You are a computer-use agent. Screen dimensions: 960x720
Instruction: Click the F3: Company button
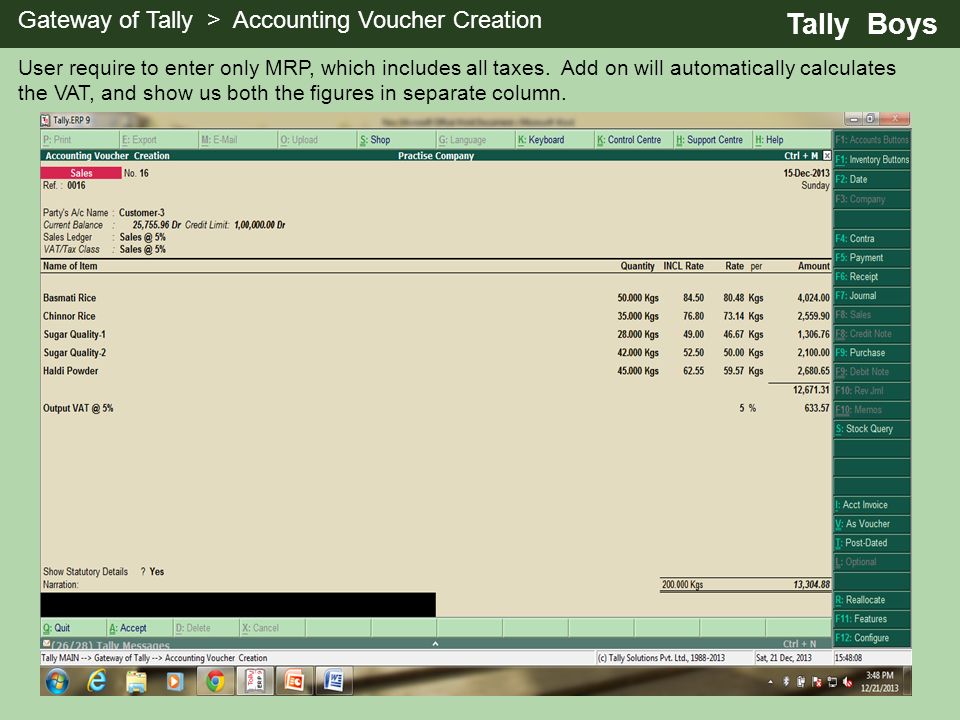[x=872, y=199]
